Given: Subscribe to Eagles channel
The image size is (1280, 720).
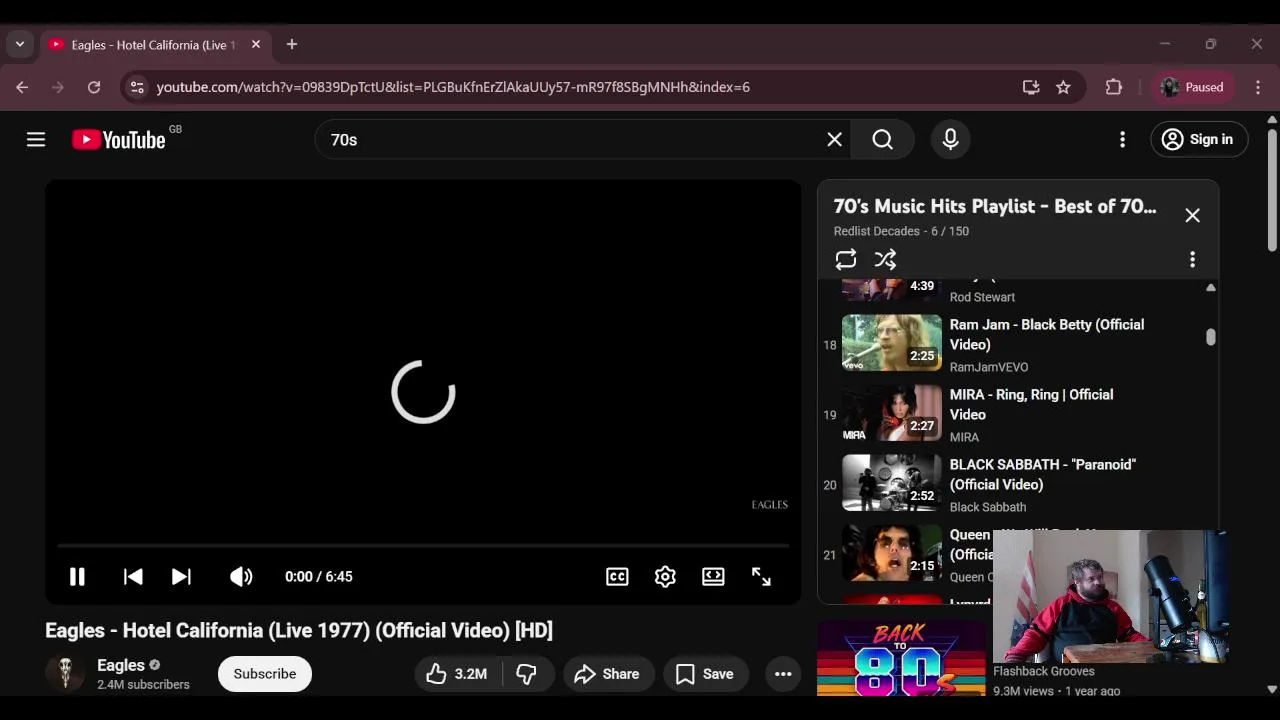Looking at the screenshot, I should (x=265, y=674).
